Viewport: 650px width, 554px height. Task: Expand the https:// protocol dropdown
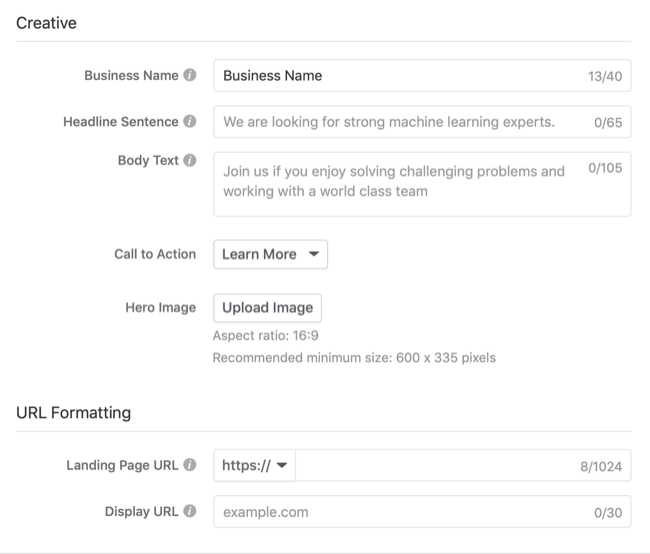click(x=255, y=465)
